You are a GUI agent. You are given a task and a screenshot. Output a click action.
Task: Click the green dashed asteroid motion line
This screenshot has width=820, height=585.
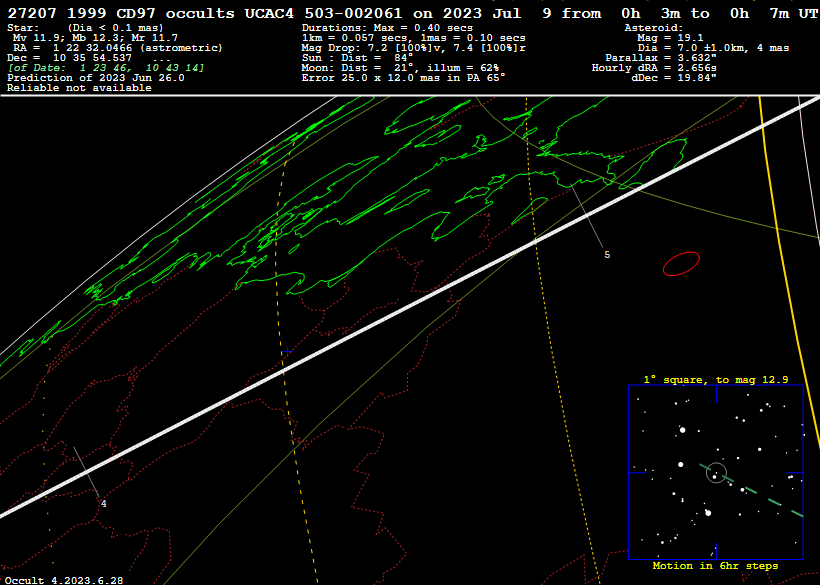pos(751,490)
